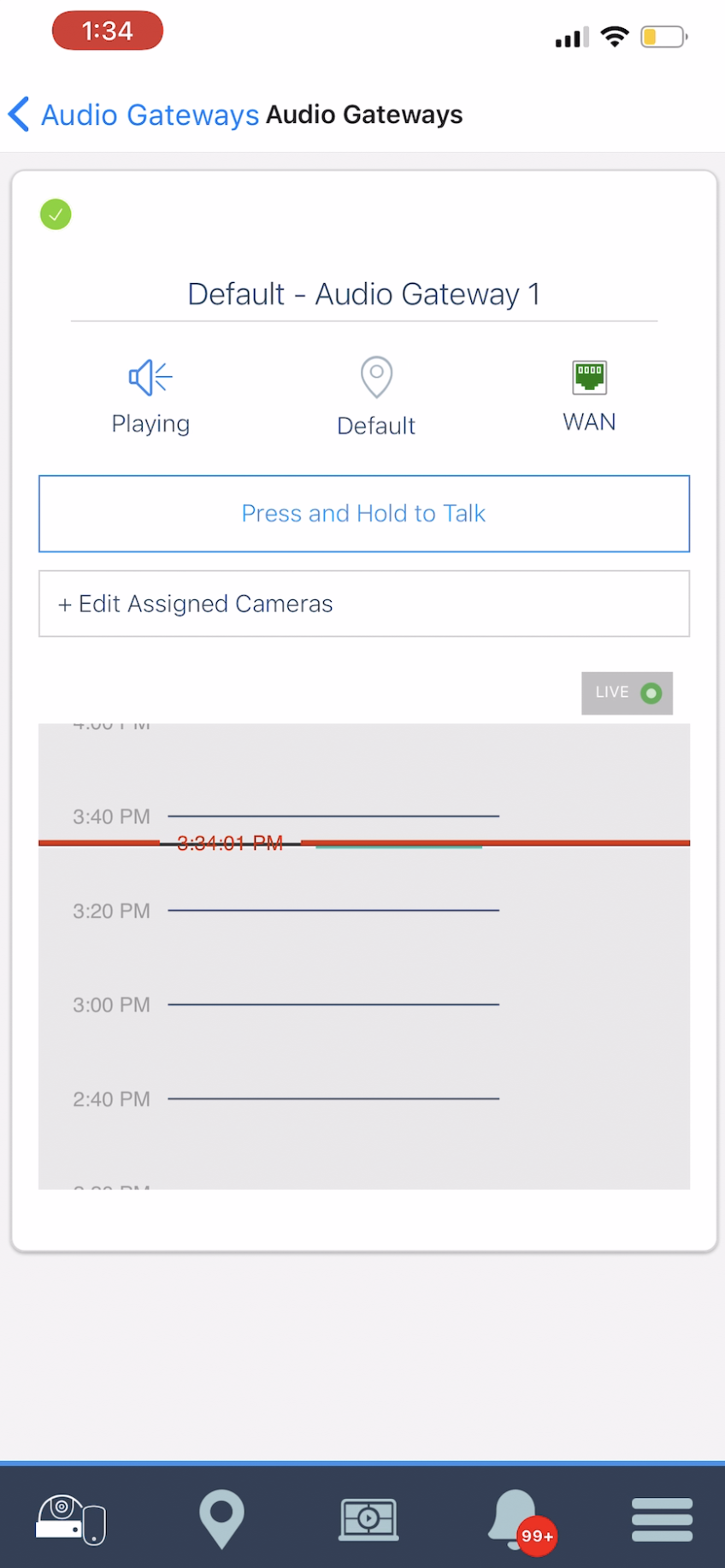This screenshot has height=1568, width=725.
Task: Expand Edit Assigned Cameras section
Action: tap(363, 604)
